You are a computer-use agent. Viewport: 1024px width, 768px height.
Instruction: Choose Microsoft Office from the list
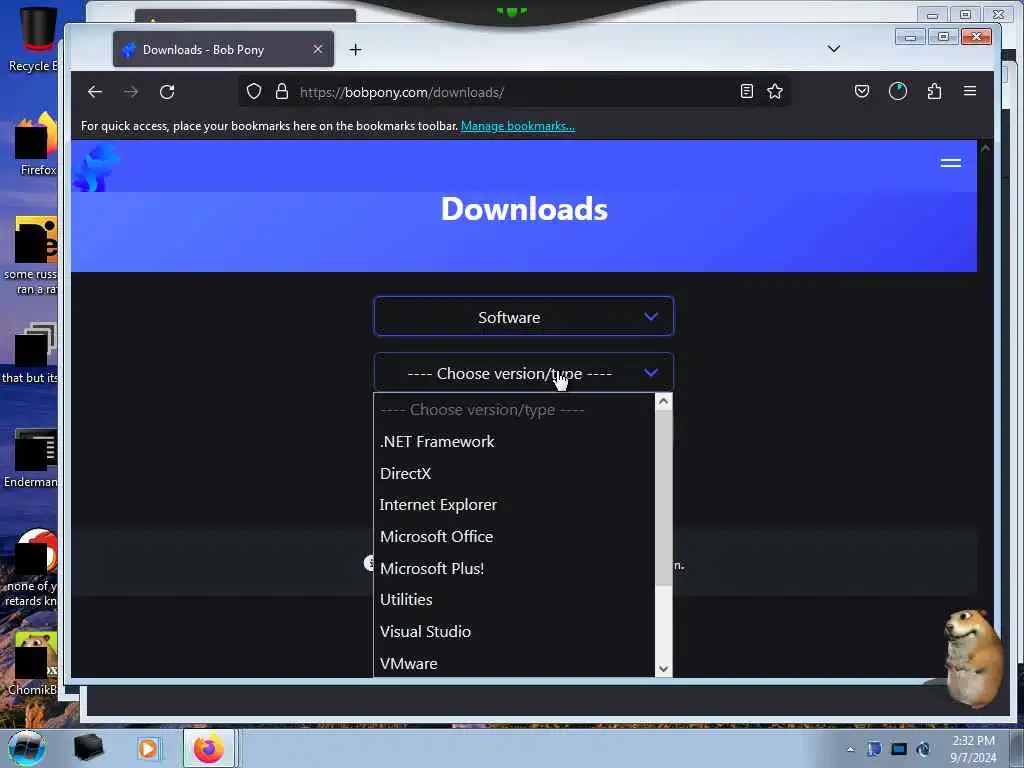[514, 537]
